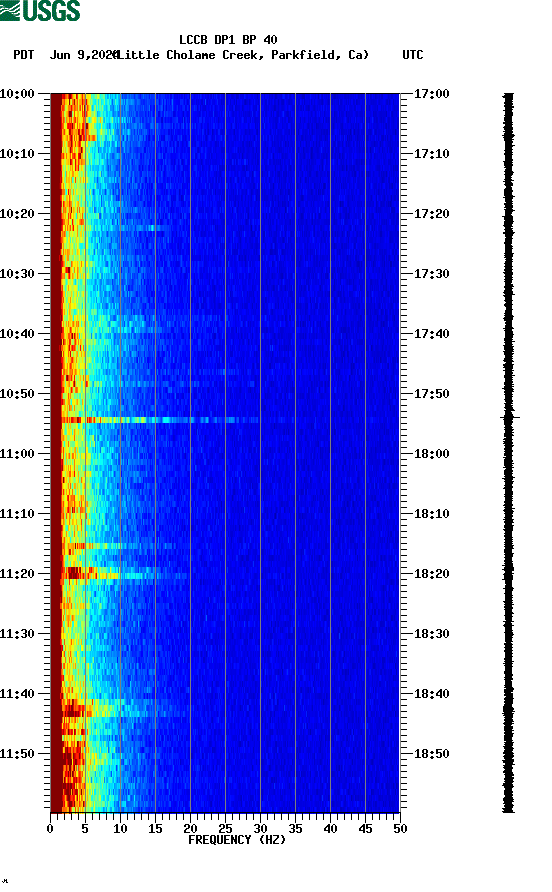The height and width of the screenshot is (892, 552).
Task: Click the 30 Hz frequency tick label
Action: coord(260,829)
